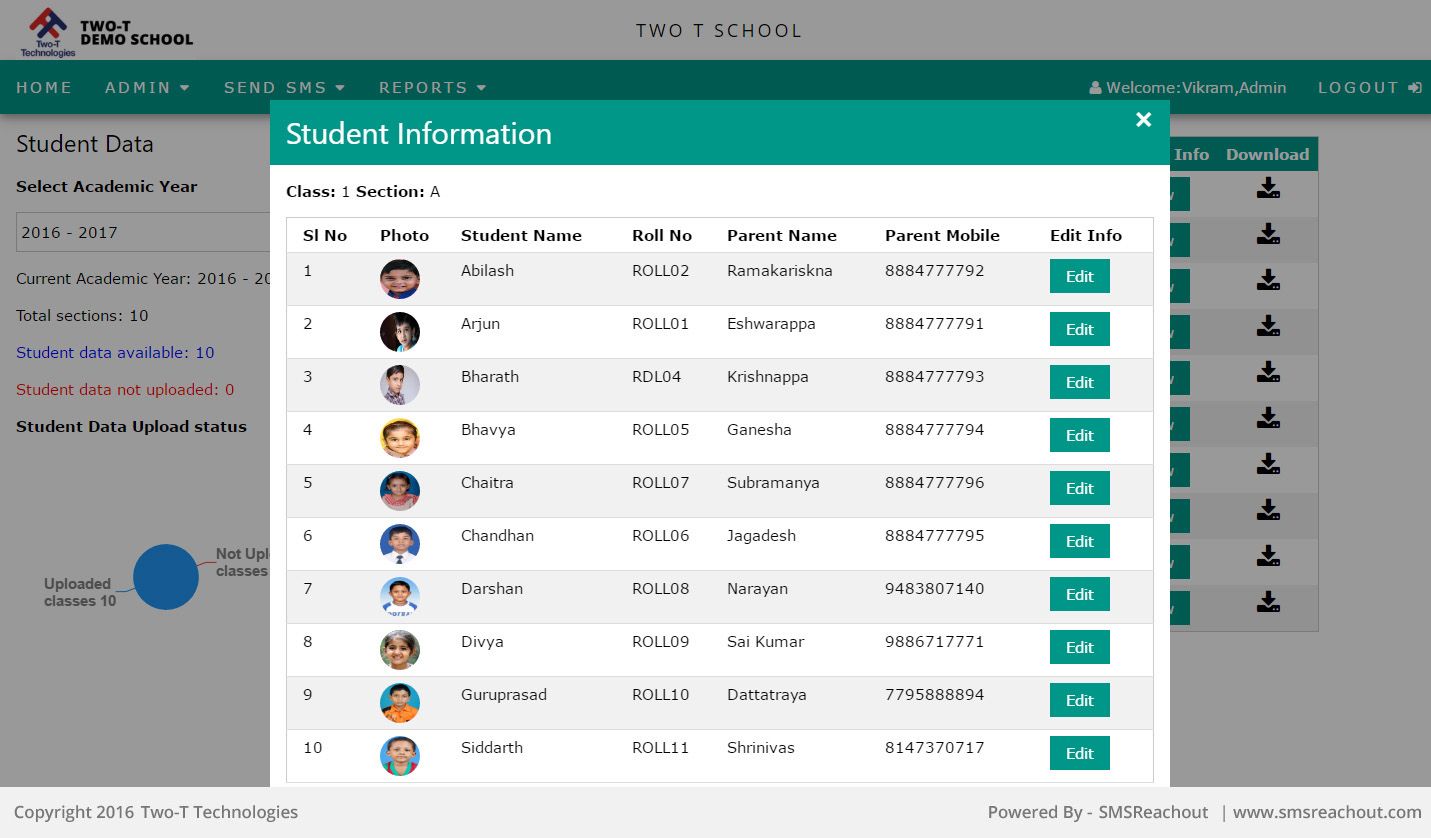Open Chandhan's student photo

[400, 544]
